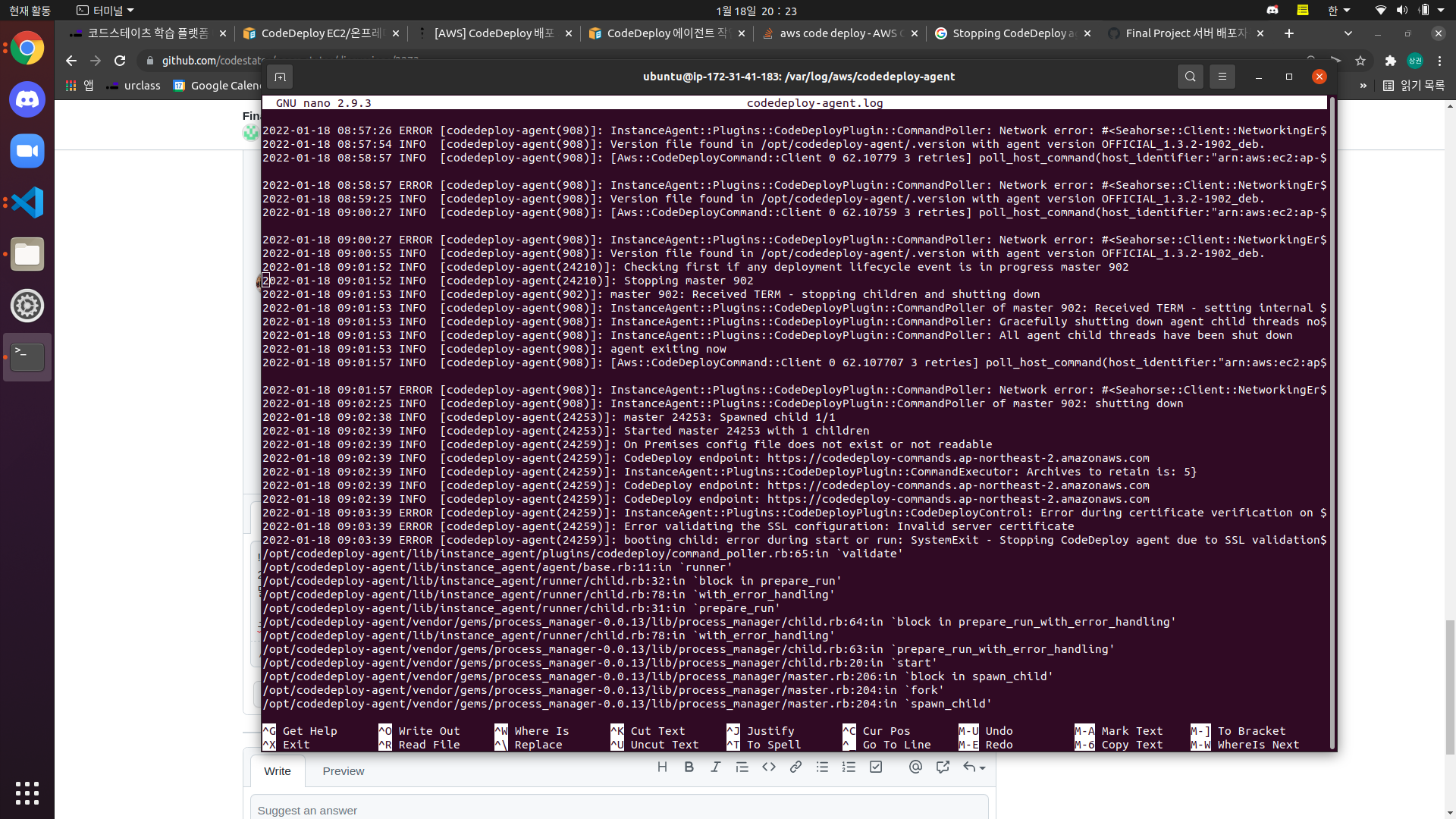This screenshot has width=1456, height=819.
Task: Open Visual Studio Code from the dock
Action: 27,202
